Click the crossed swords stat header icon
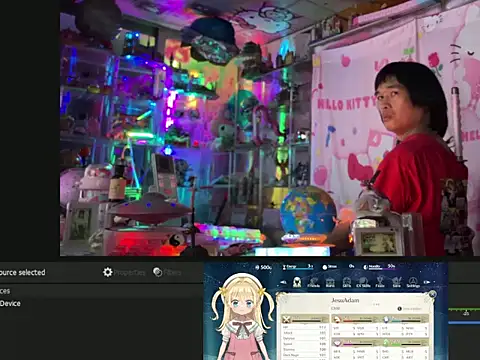This screenshot has height=360, width=480. (x=286, y=320)
